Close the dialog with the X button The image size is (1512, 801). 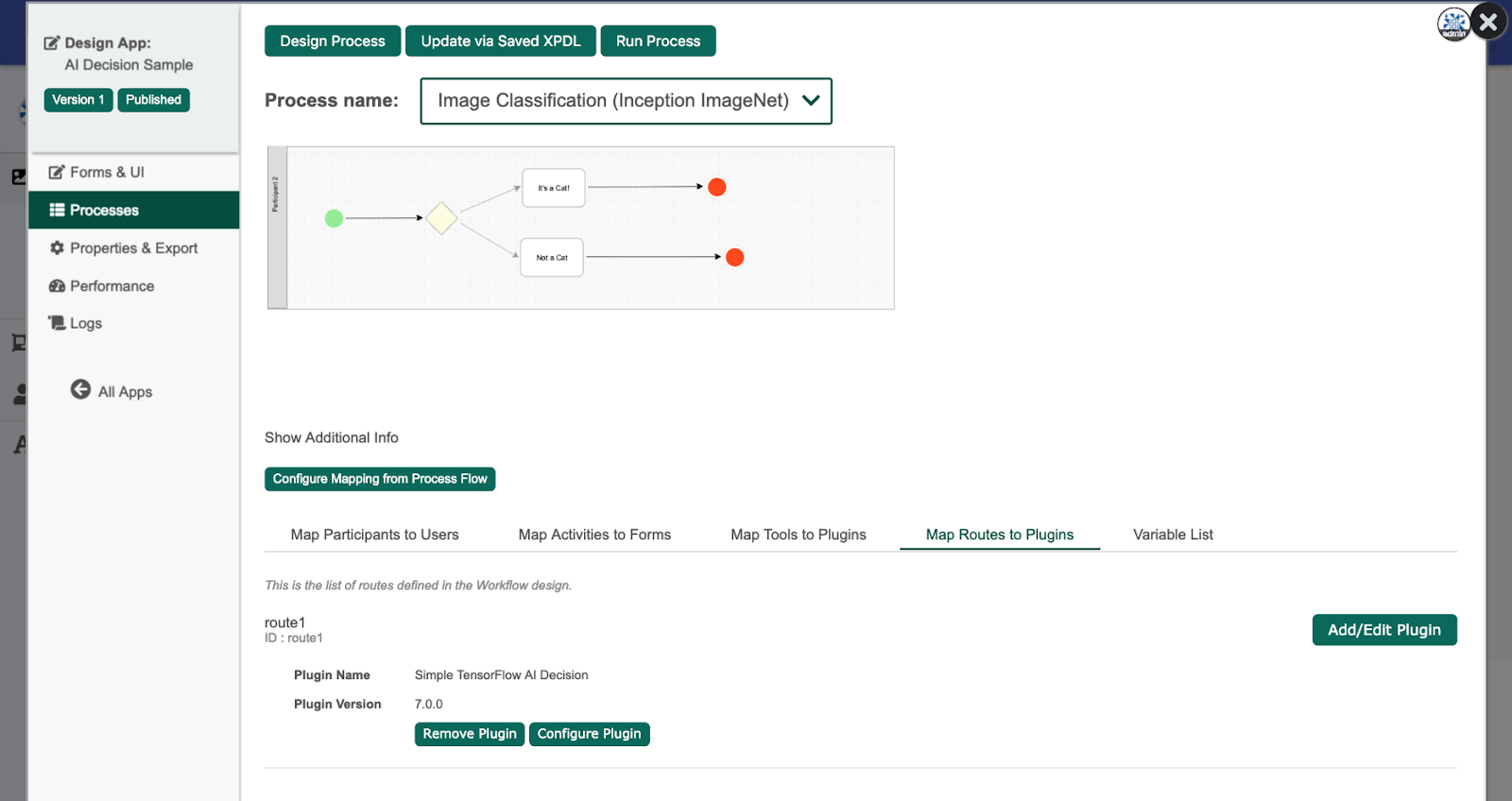coord(1489,22)
